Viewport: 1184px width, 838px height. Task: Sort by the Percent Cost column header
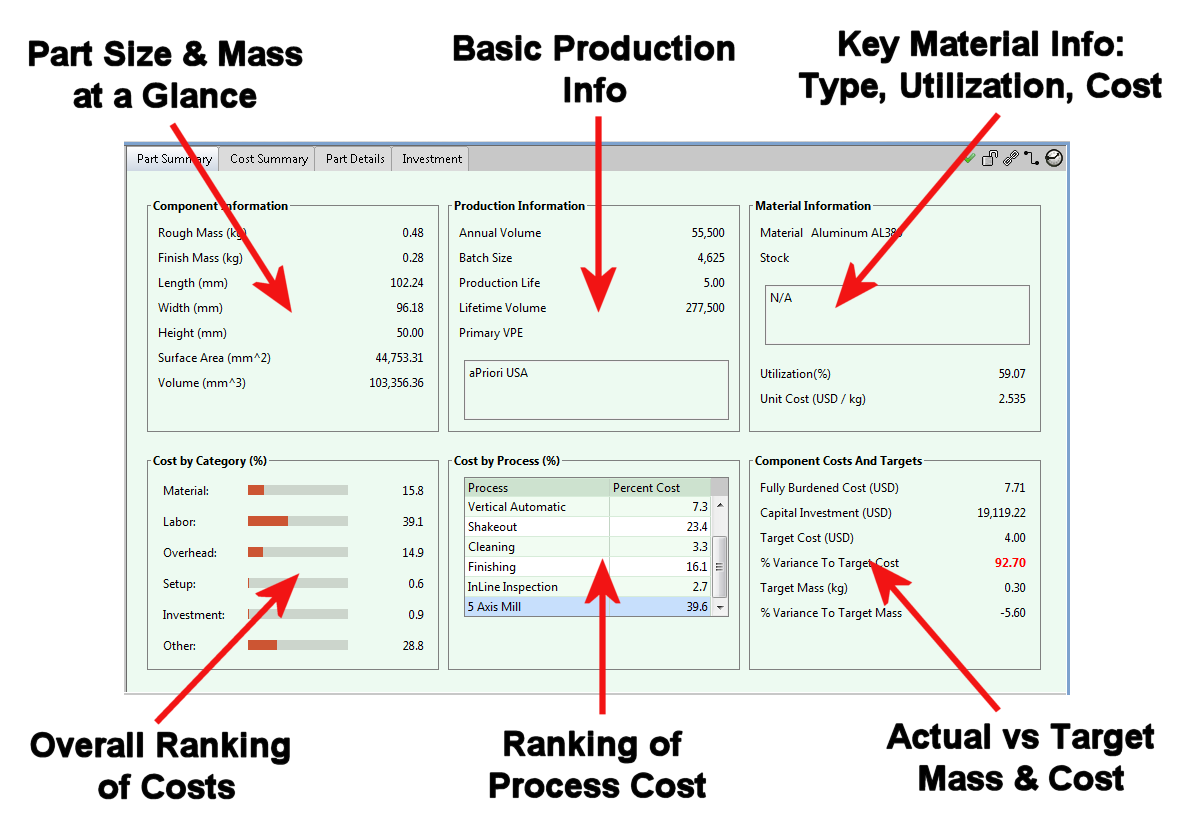(659, 488)
